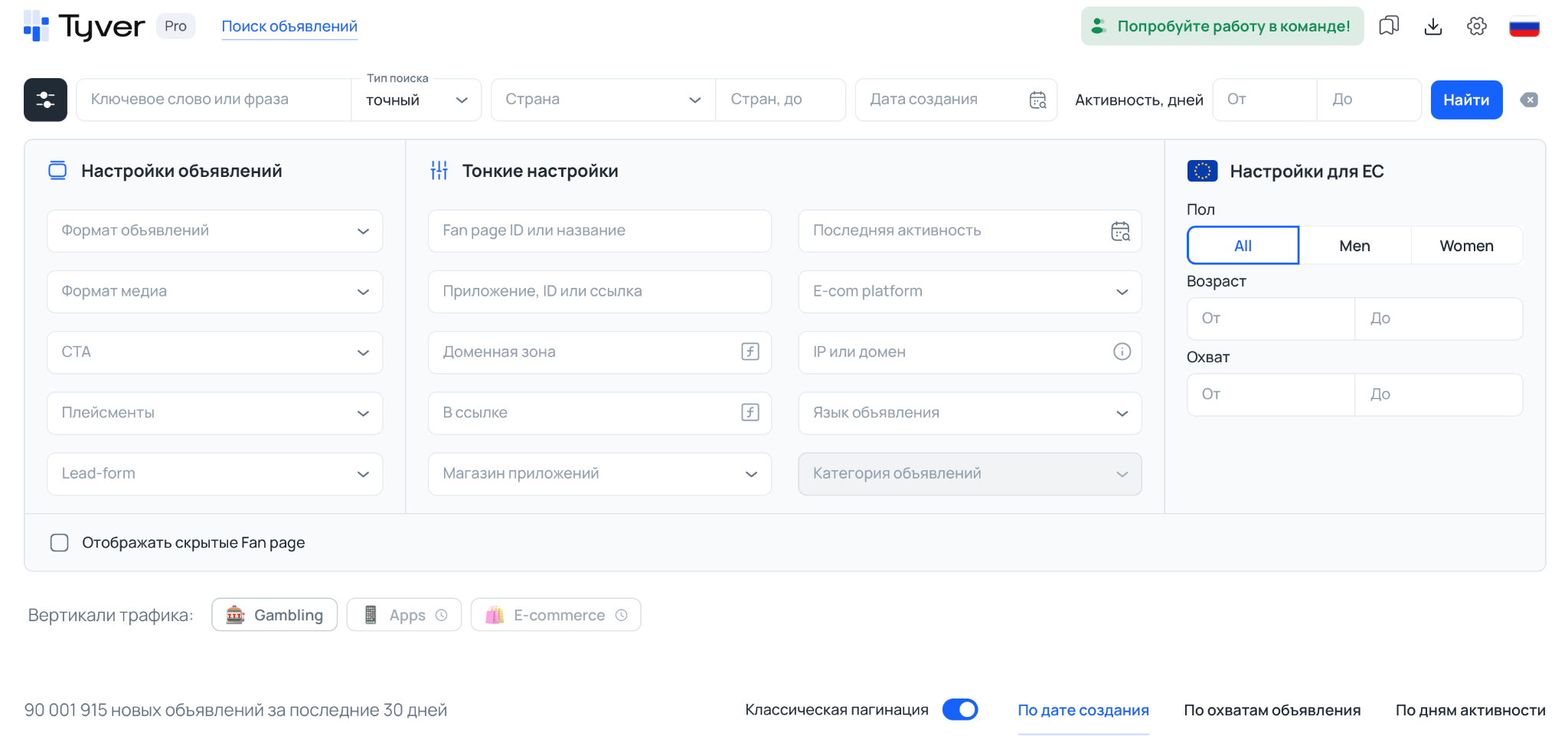Open the filters panel icon next to keyword field
The image size is (1568, 746).
click(45, 100)
